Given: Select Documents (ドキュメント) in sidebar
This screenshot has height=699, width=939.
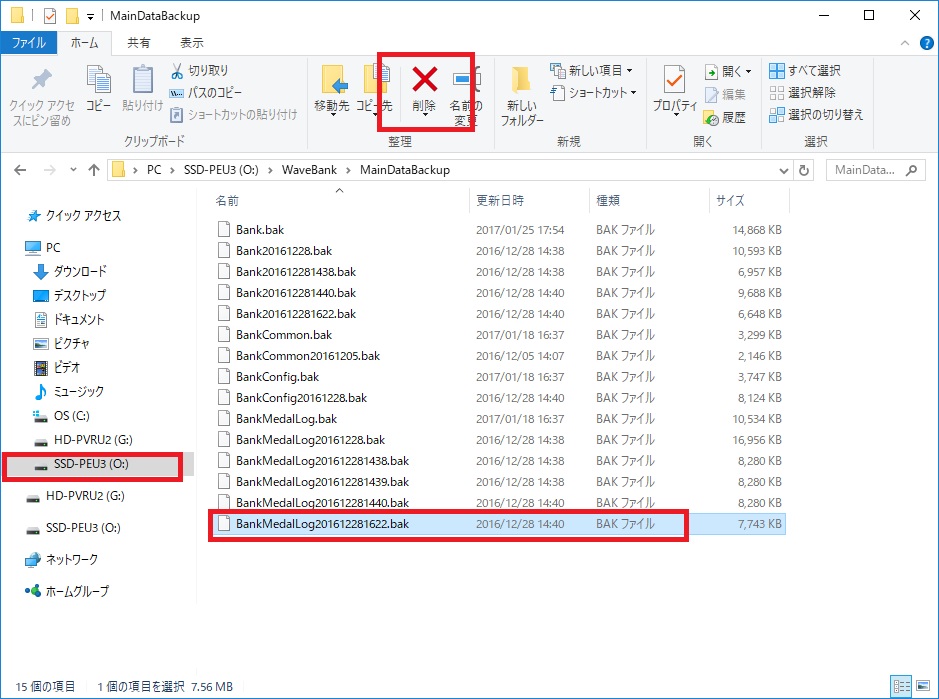Looking at the screenshot, I should [69, 319].
